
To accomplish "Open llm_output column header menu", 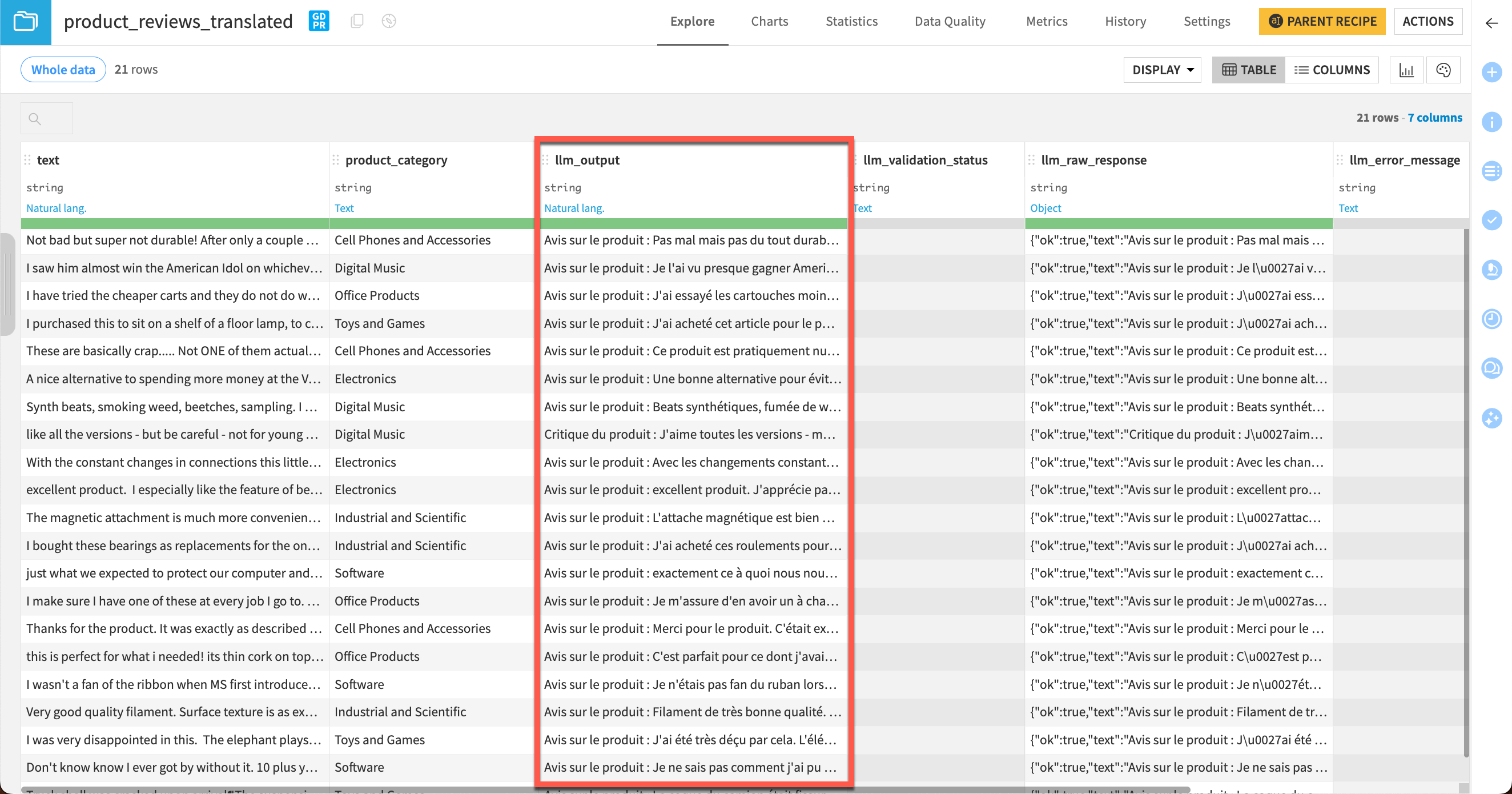I will [x=587, y=160].
